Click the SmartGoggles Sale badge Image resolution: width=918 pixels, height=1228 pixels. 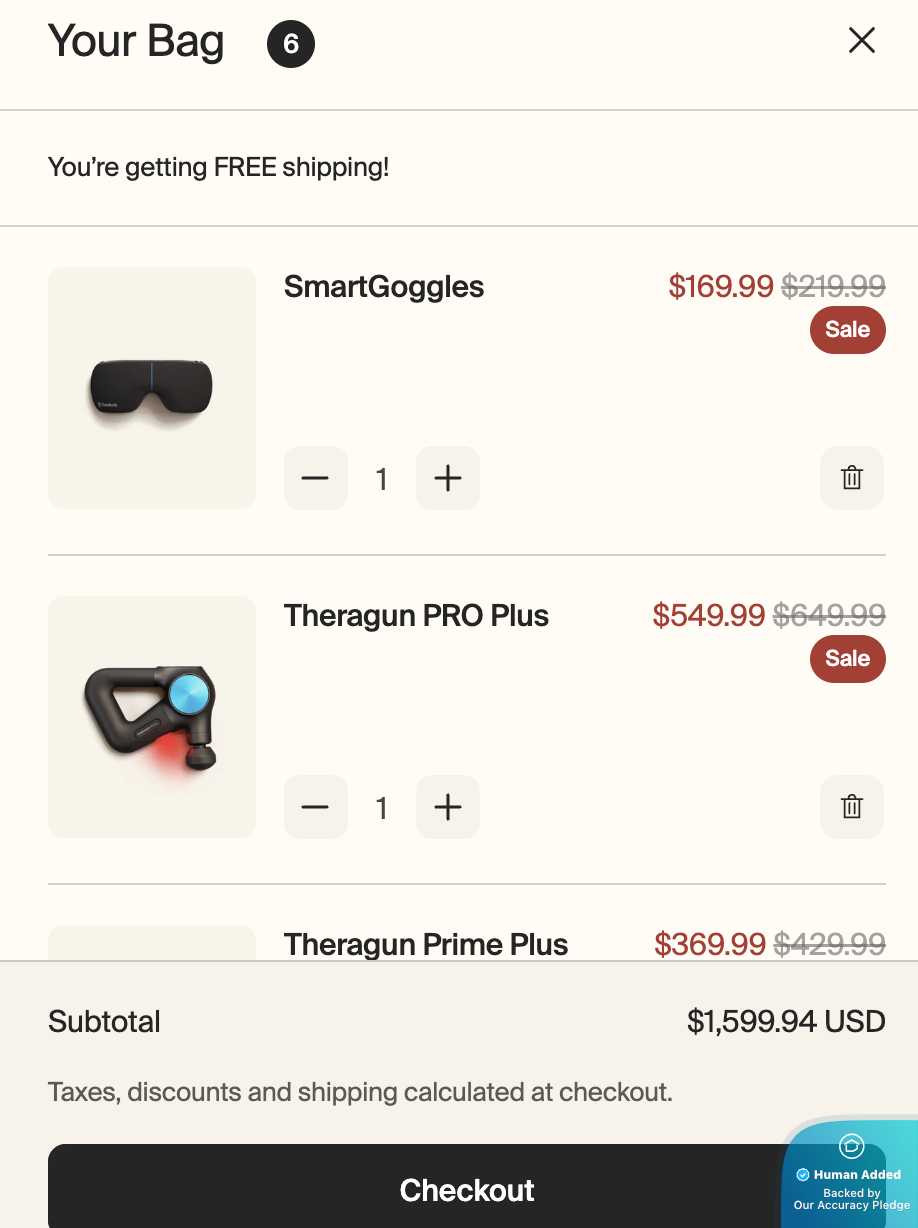click(x=847, y=330)
